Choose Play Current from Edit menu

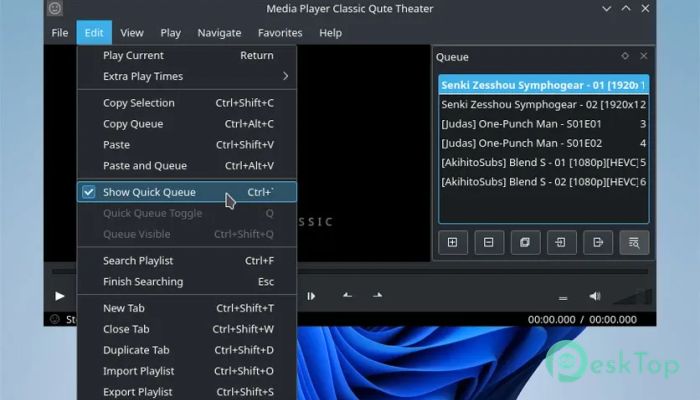click(187, 55)
